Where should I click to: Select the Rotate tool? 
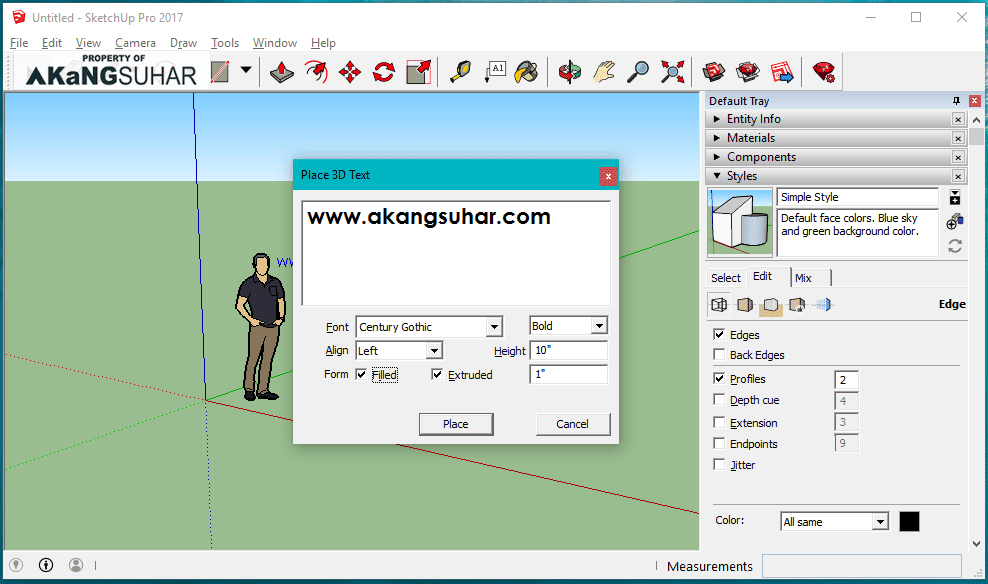384,72
